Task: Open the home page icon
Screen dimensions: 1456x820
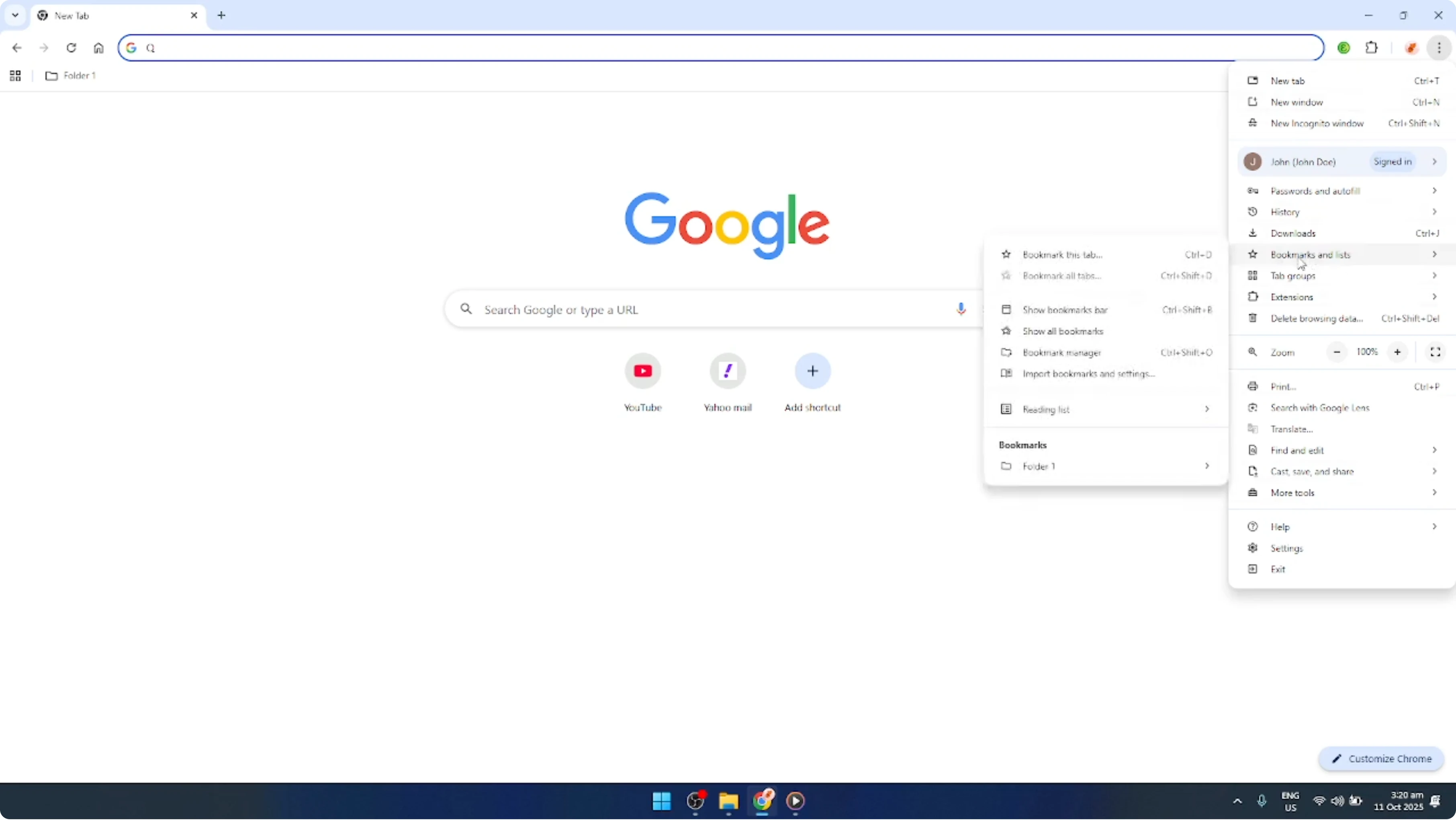Action: click(99, 48)
